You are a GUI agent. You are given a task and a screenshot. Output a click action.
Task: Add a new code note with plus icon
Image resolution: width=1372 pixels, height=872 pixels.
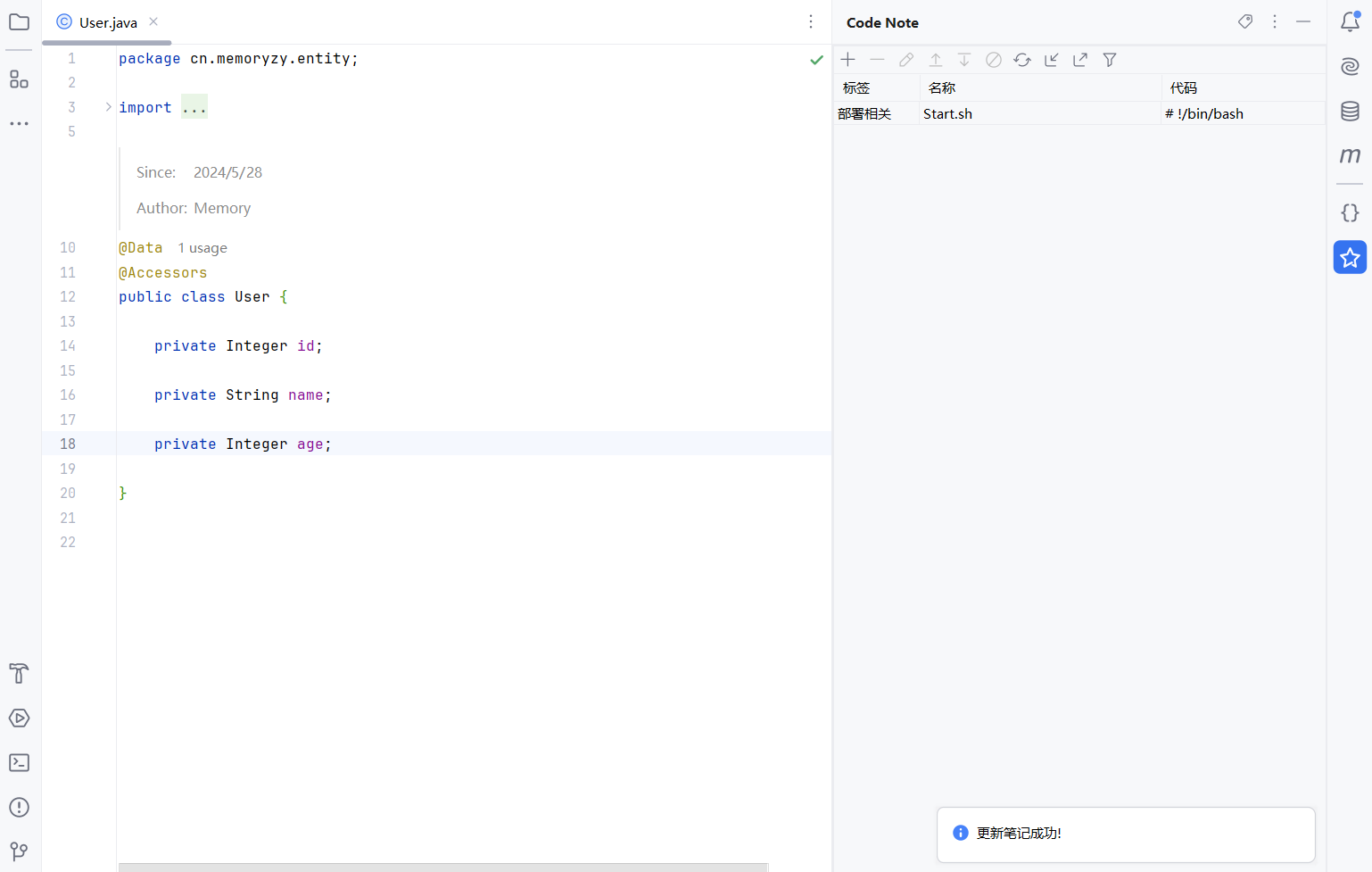(847, 60)
